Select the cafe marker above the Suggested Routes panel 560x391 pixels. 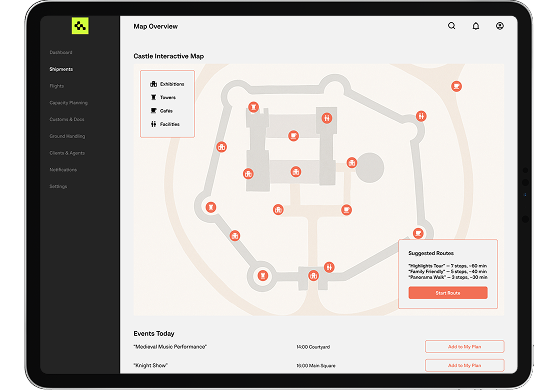point(418,233)
